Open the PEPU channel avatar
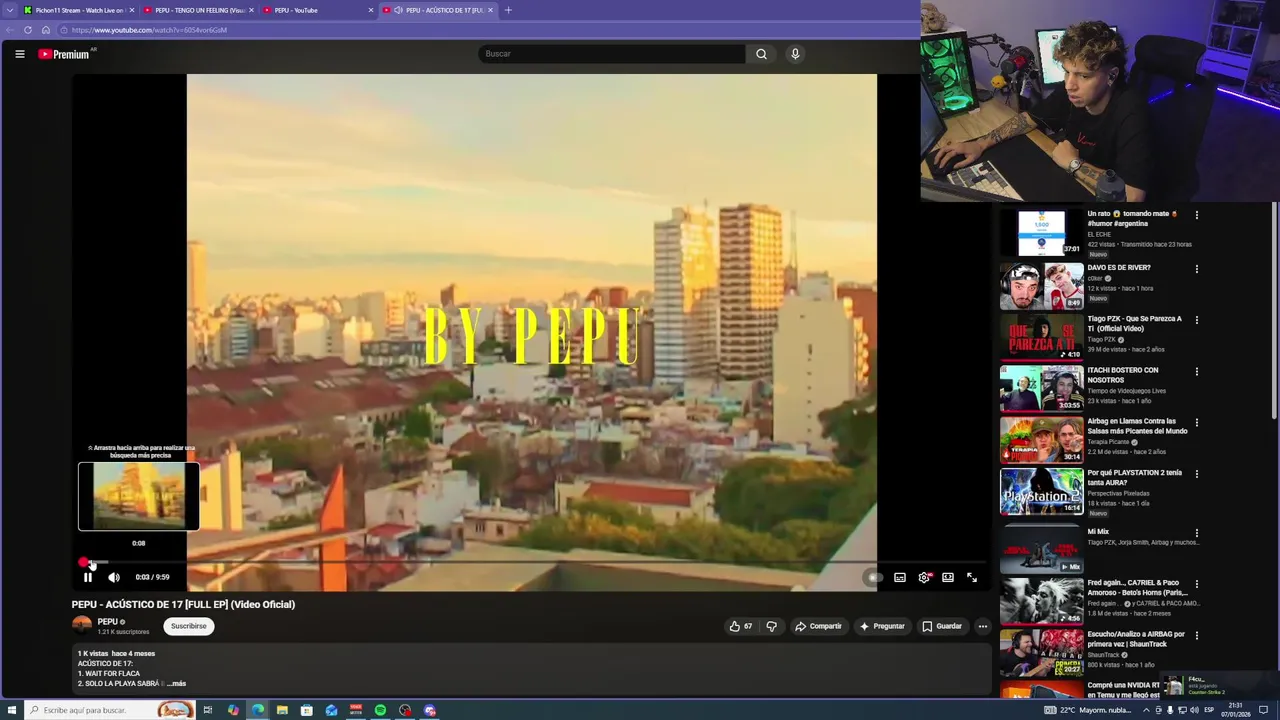 tap(82, 626)
